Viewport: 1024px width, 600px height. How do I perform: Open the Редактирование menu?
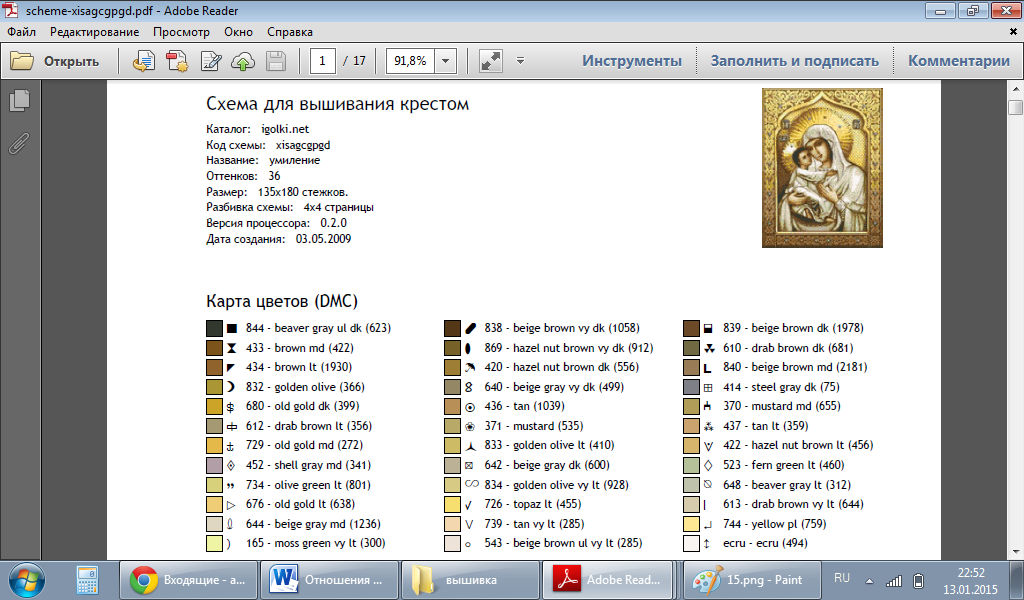[94, 31]
